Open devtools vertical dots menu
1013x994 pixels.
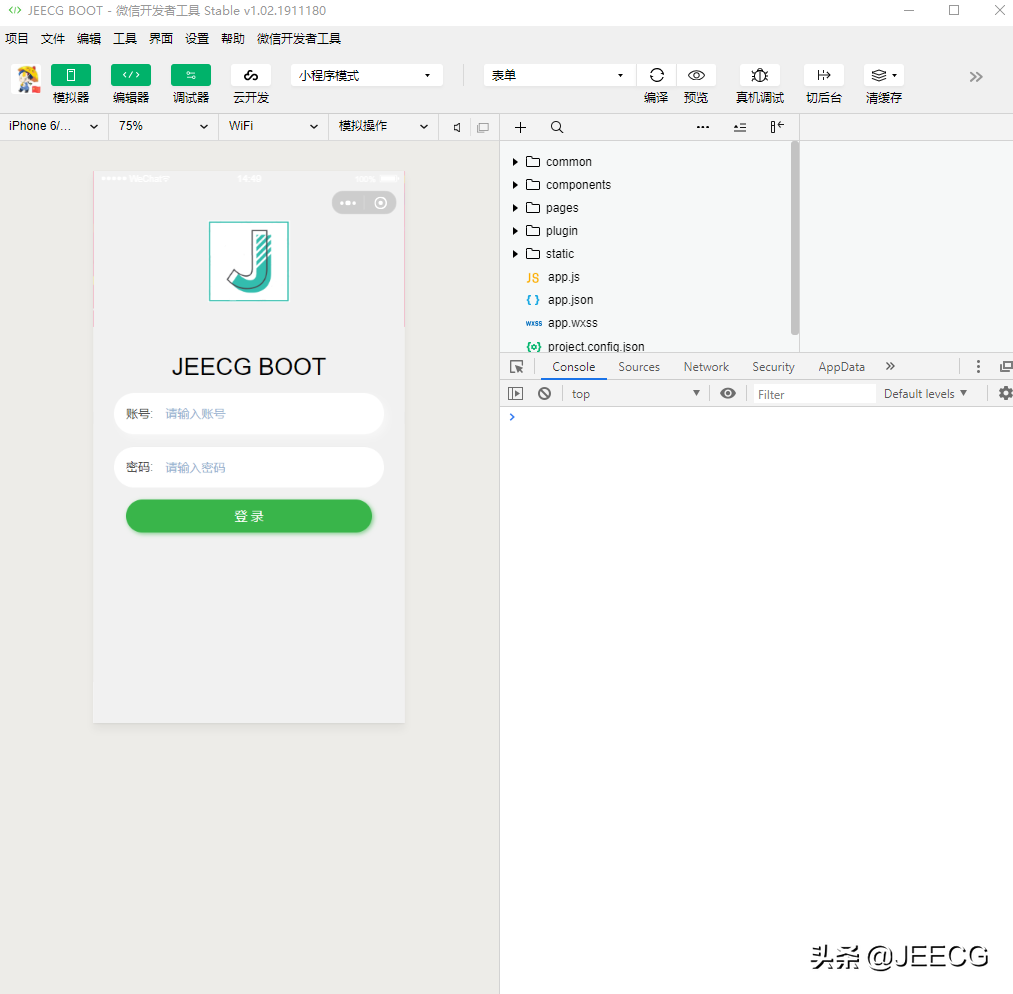click(x=978, y=367)
